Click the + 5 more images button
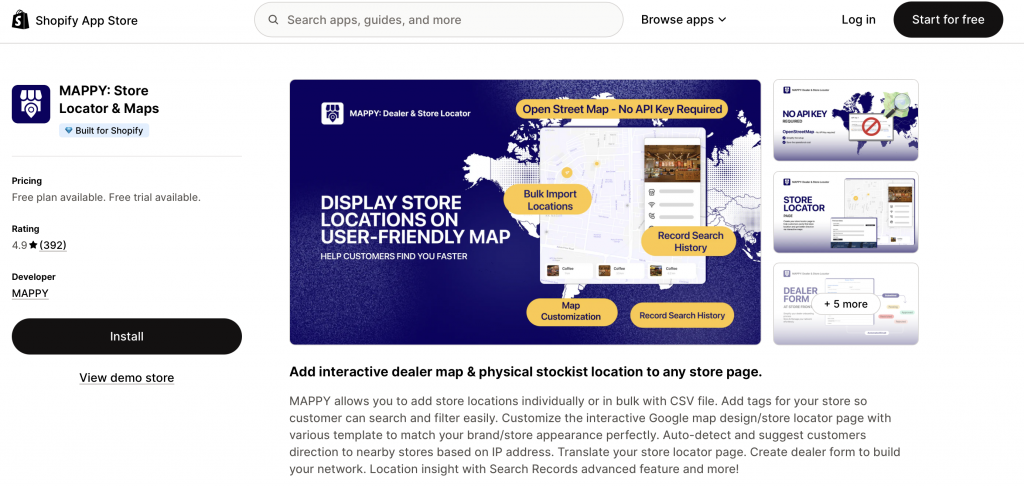The height and width of the screenshot is (486, 1024). [846, 304]
